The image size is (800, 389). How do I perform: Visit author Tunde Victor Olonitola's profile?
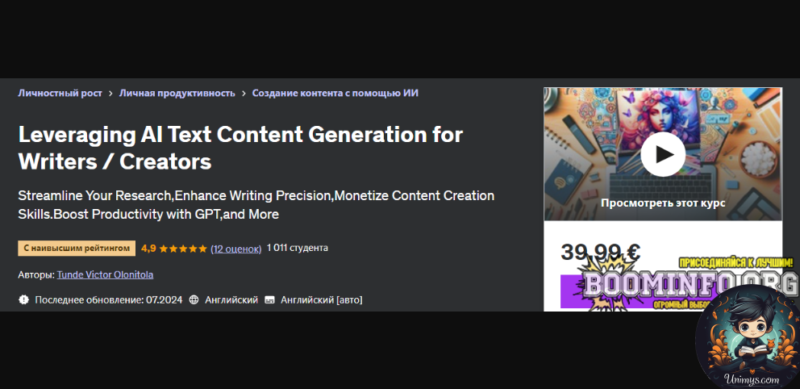[x=105, y=275]
